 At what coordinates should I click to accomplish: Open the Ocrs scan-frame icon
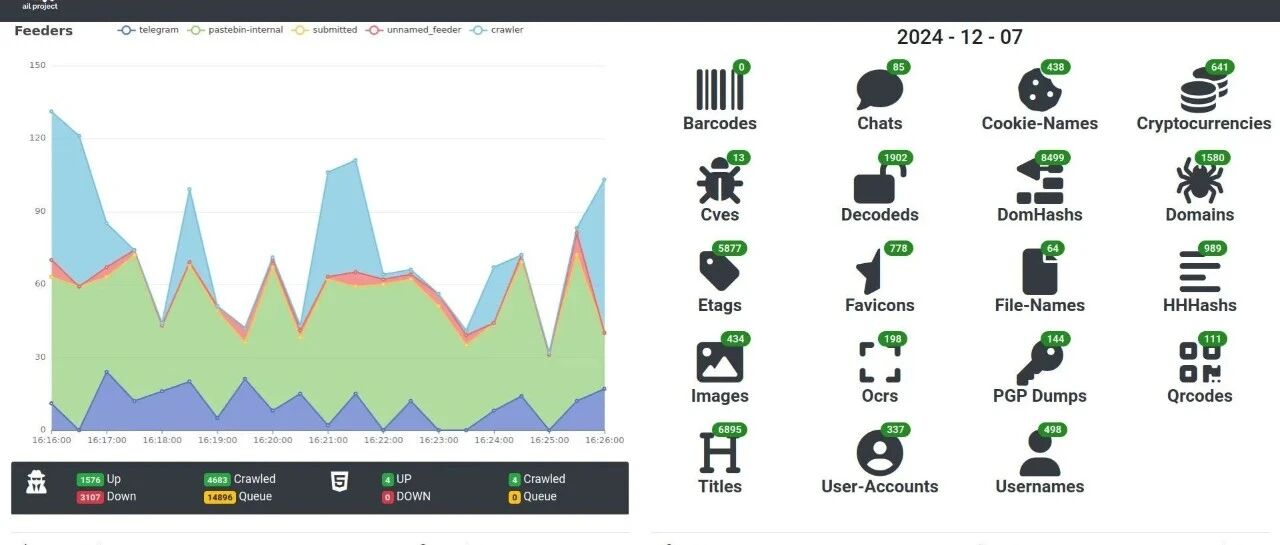880,362
